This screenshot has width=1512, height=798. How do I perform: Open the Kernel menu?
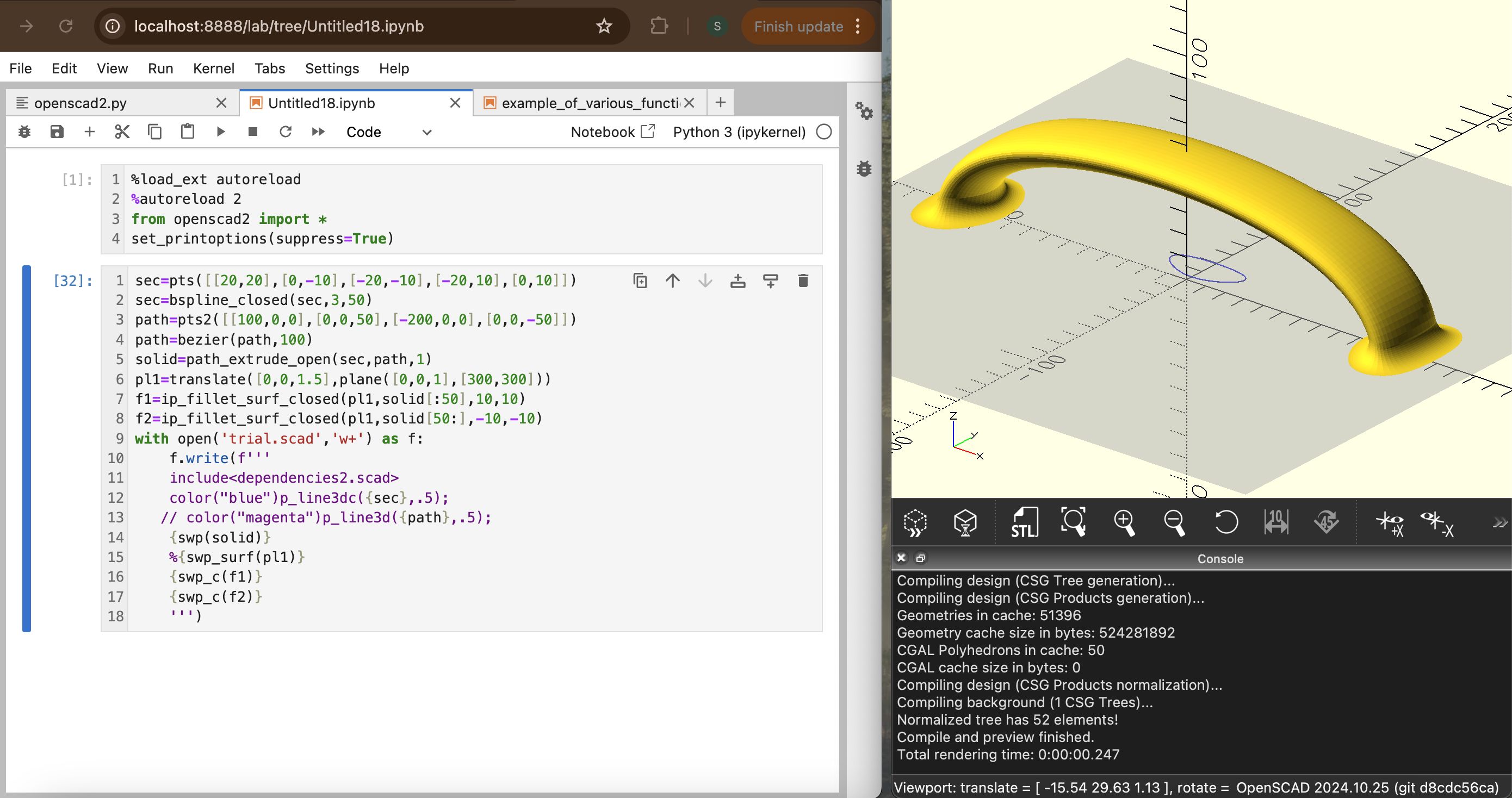213,68
